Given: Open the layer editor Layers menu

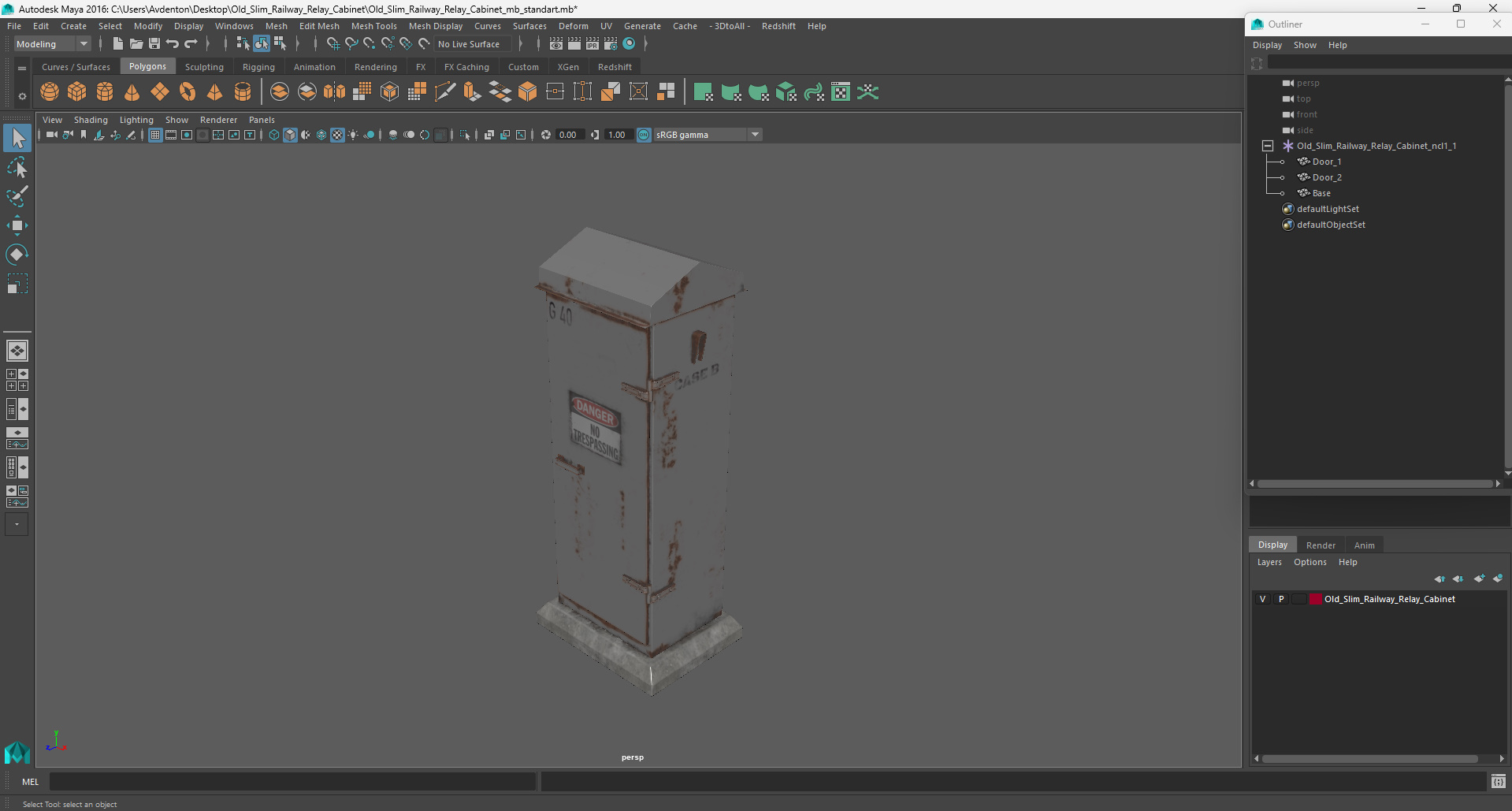Looking at the screenshot, I should [1269, 562].
